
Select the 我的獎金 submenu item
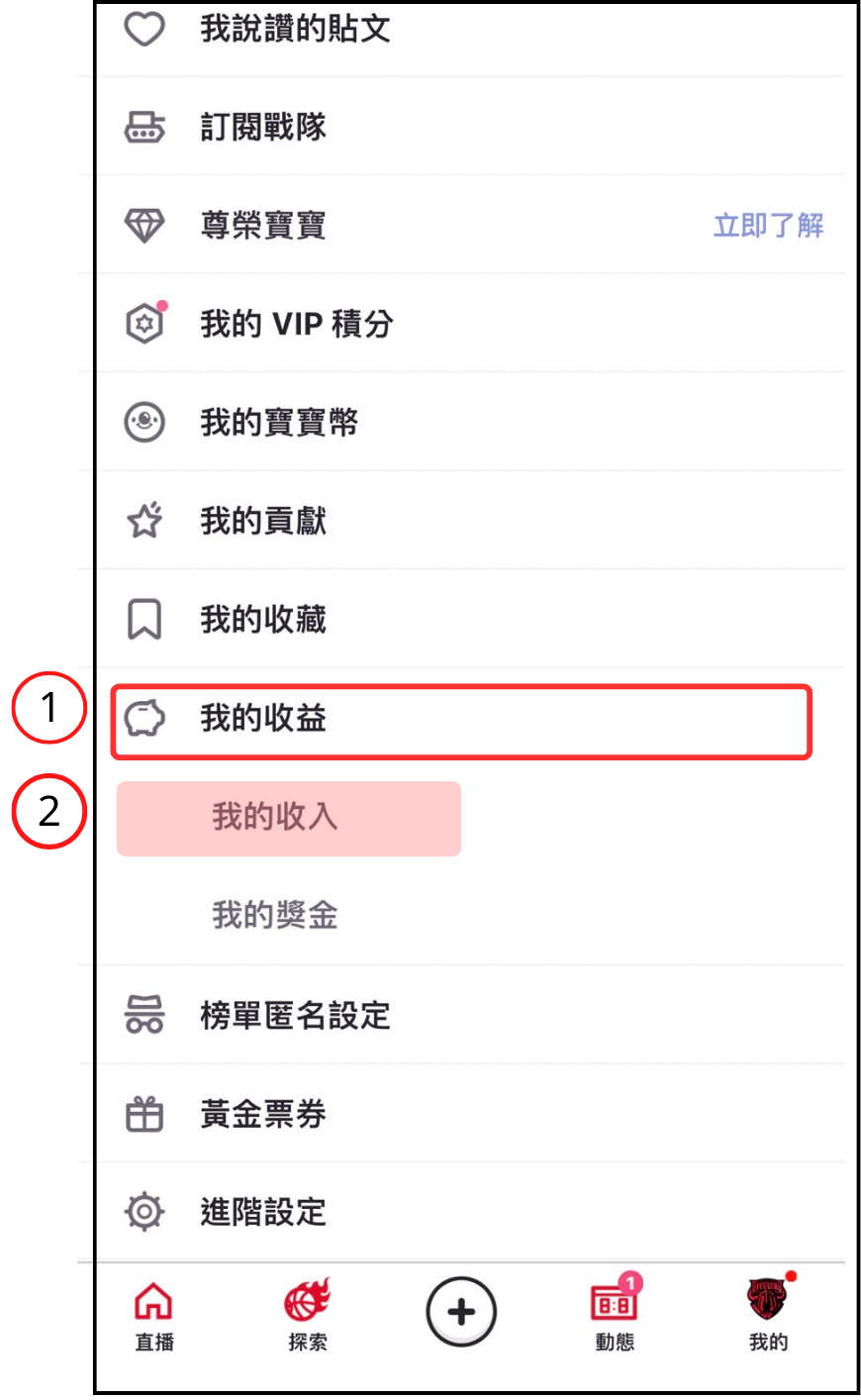[275, 916]
